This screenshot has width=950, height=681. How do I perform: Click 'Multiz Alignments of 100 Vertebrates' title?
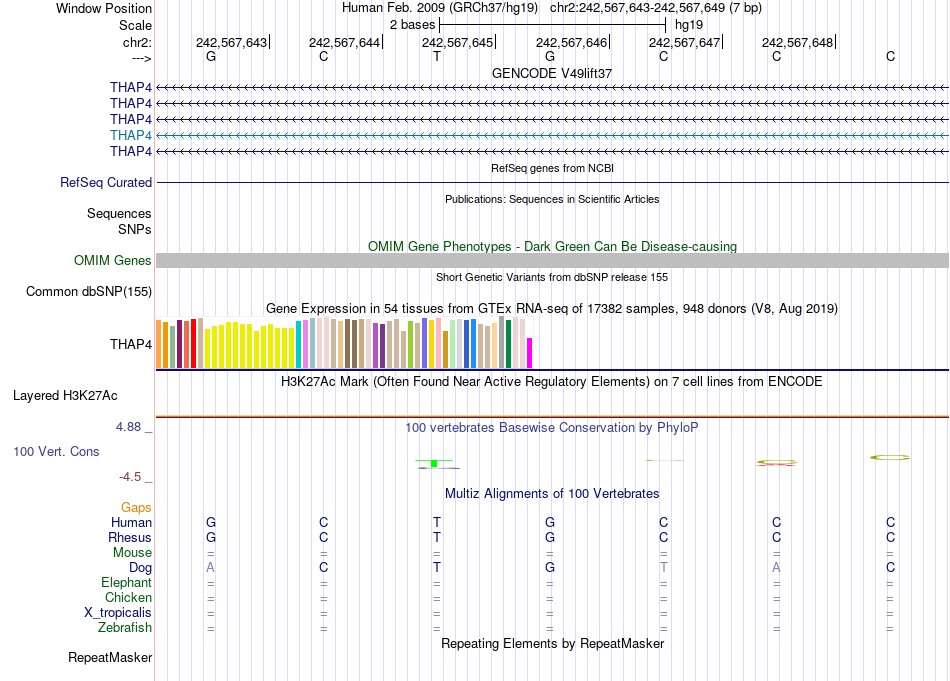[x=552, y=494]
